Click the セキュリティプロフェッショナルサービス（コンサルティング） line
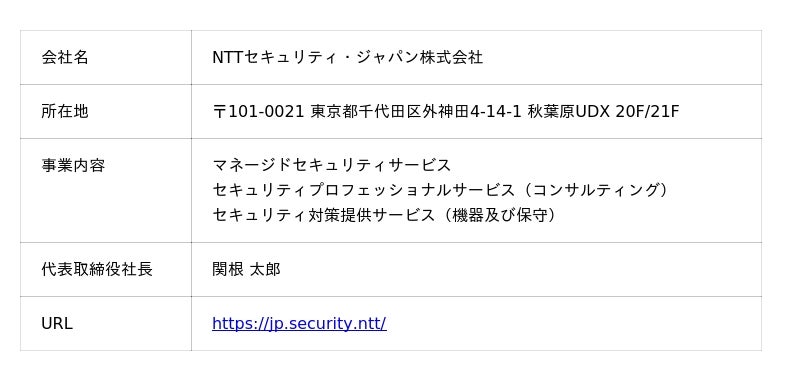 pyautogui.click(x=440, y=190)
